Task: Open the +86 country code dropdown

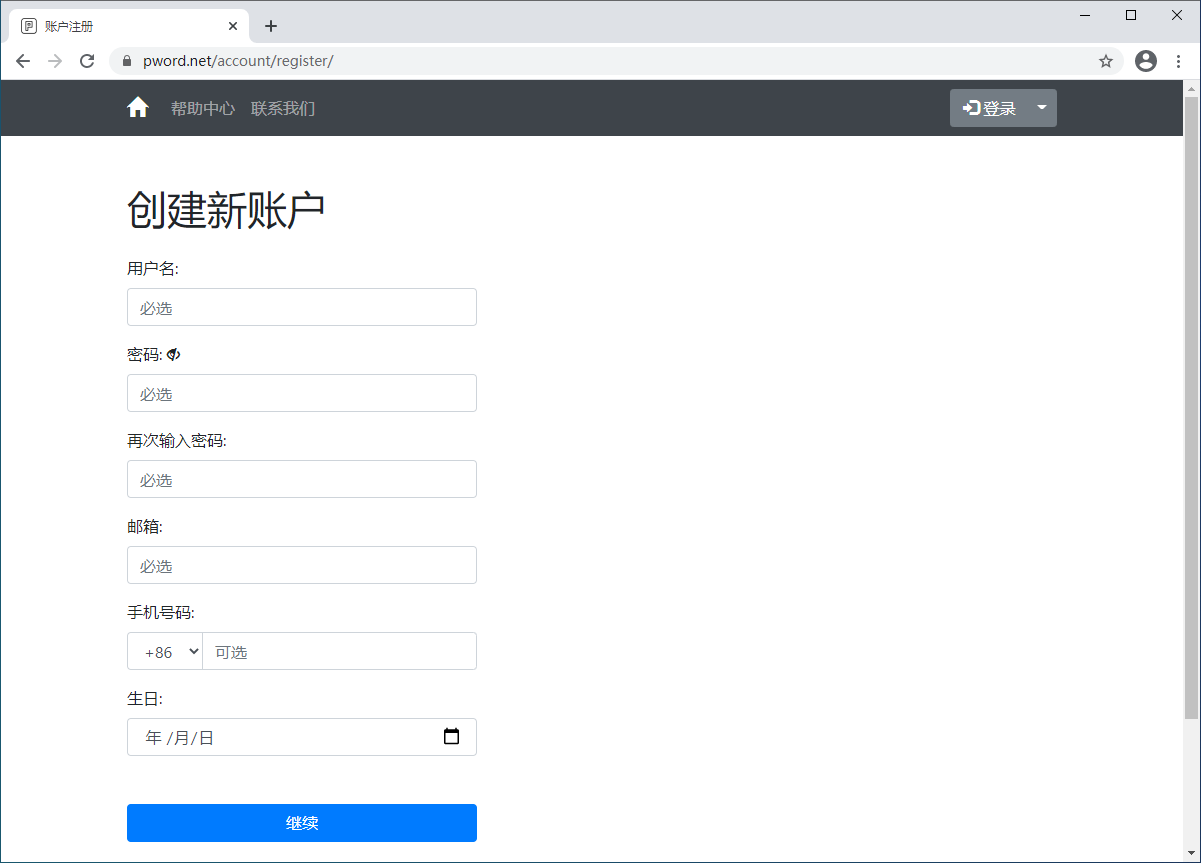Action: (165, 651)
